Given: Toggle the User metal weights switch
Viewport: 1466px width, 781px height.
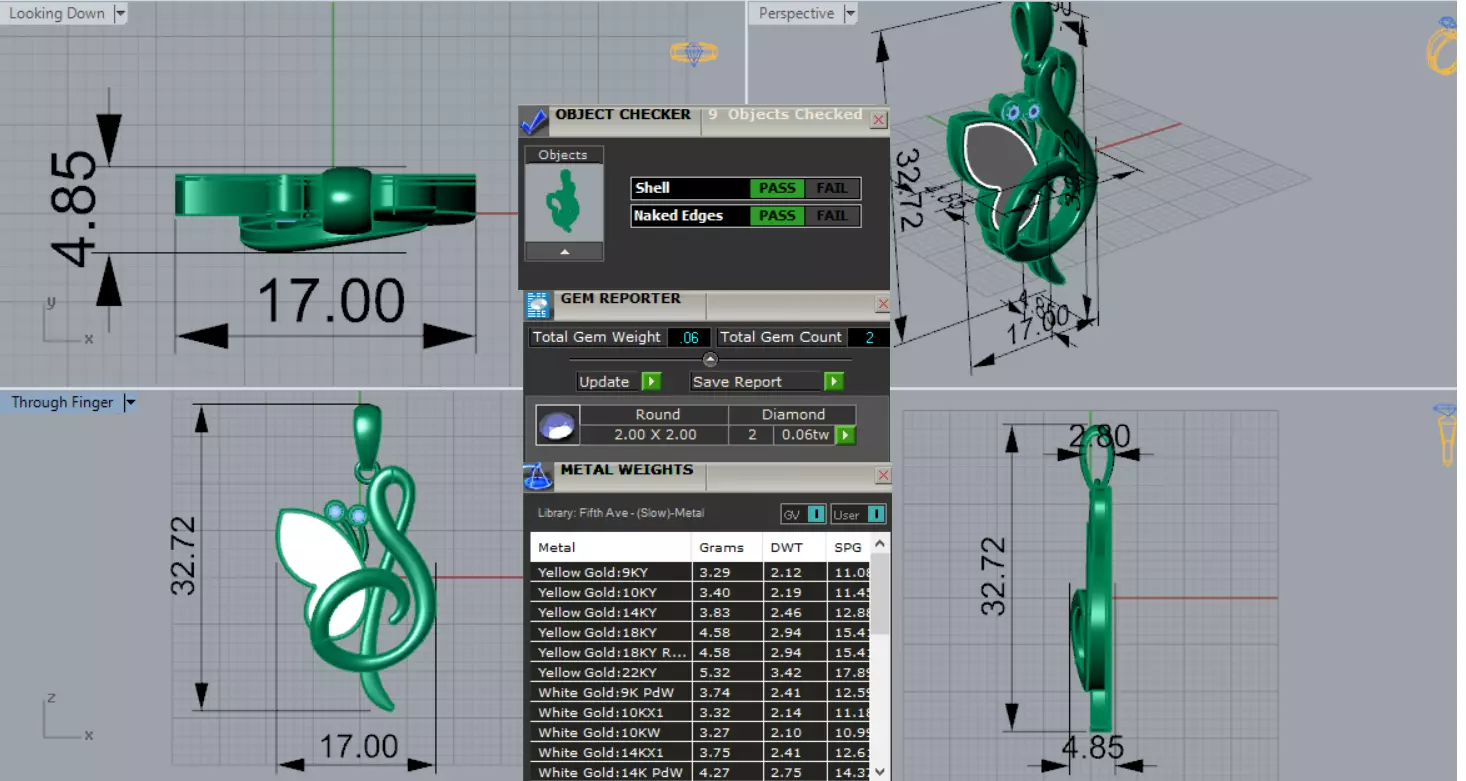Looking at the screenshot, I should click(876, 514).
